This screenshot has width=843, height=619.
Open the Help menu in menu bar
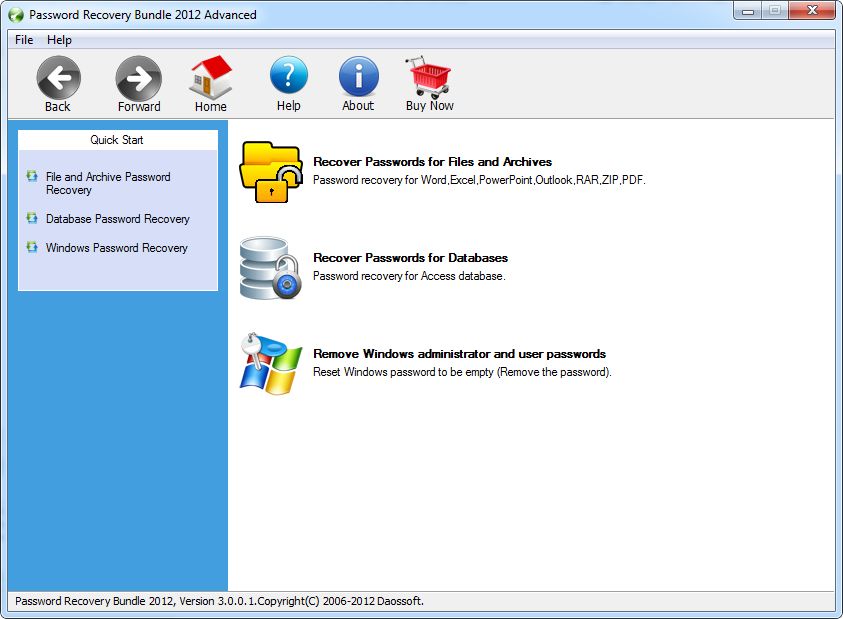point(59,40)
